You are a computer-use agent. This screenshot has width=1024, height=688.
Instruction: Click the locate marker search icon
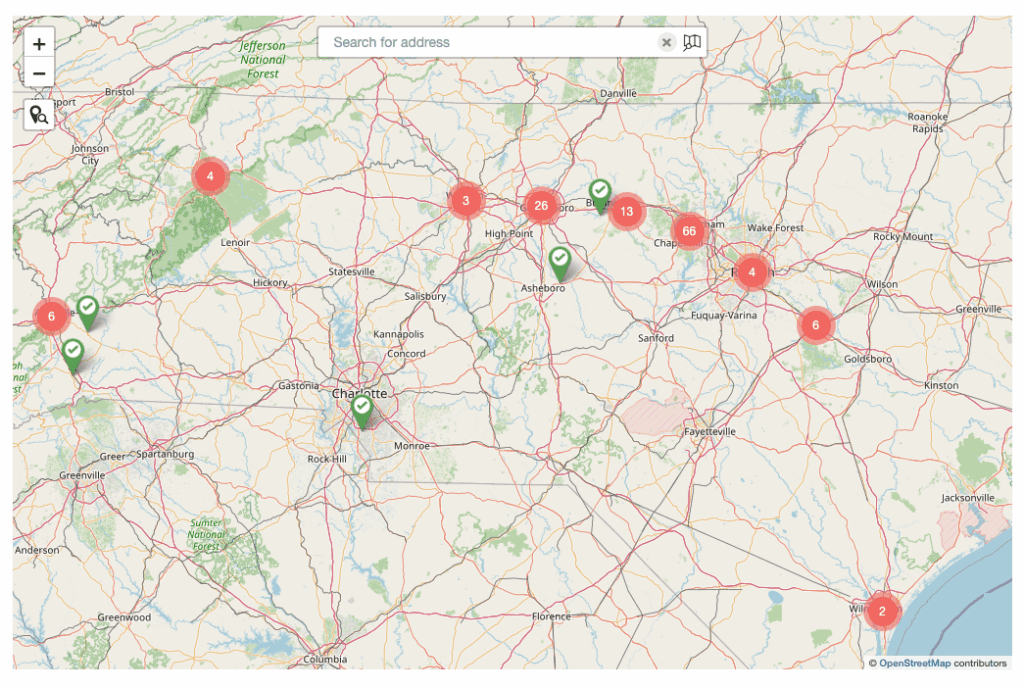click(x=39, y=115)
